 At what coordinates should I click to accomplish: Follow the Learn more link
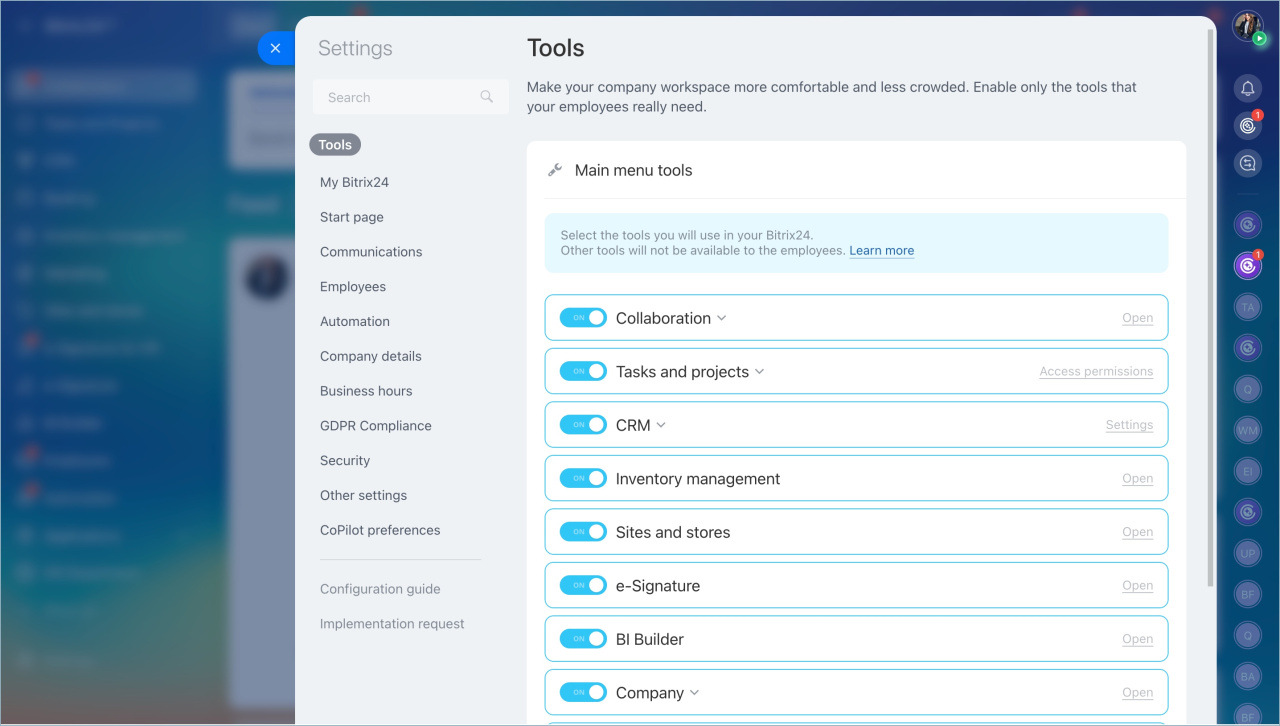881,251
